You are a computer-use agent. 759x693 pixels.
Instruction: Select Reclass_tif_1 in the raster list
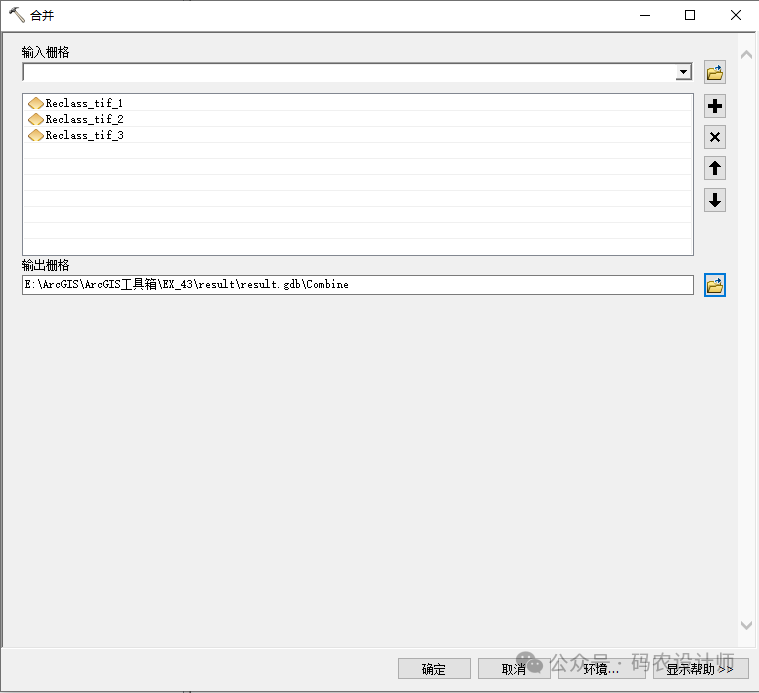coord(84,103)
